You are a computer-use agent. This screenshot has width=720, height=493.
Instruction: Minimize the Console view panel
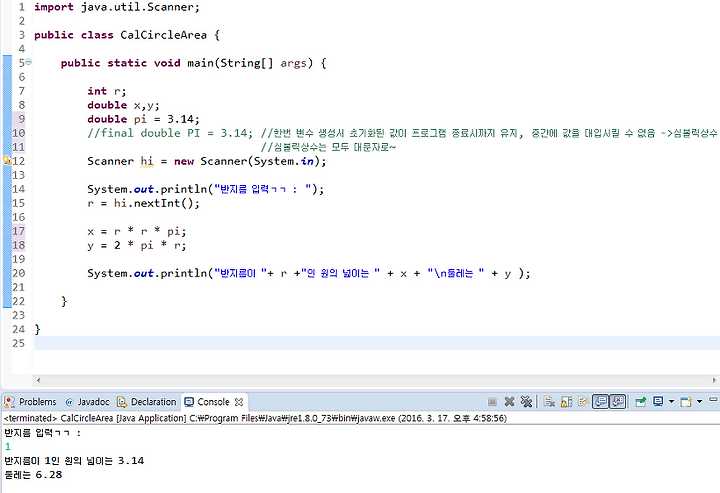point(713,400)
